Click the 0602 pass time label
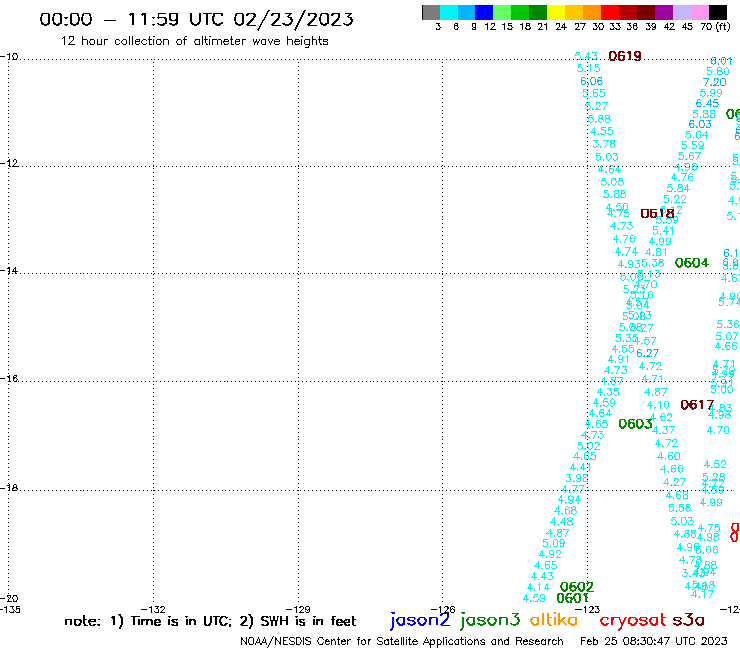Image resolution: width=740 pixels, height=650 pixels. coord(577,587)
